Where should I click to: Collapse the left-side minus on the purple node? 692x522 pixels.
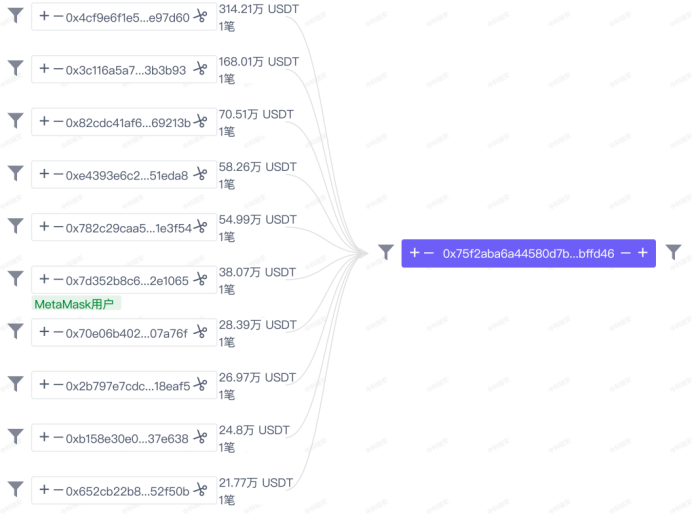coord(429,253)
